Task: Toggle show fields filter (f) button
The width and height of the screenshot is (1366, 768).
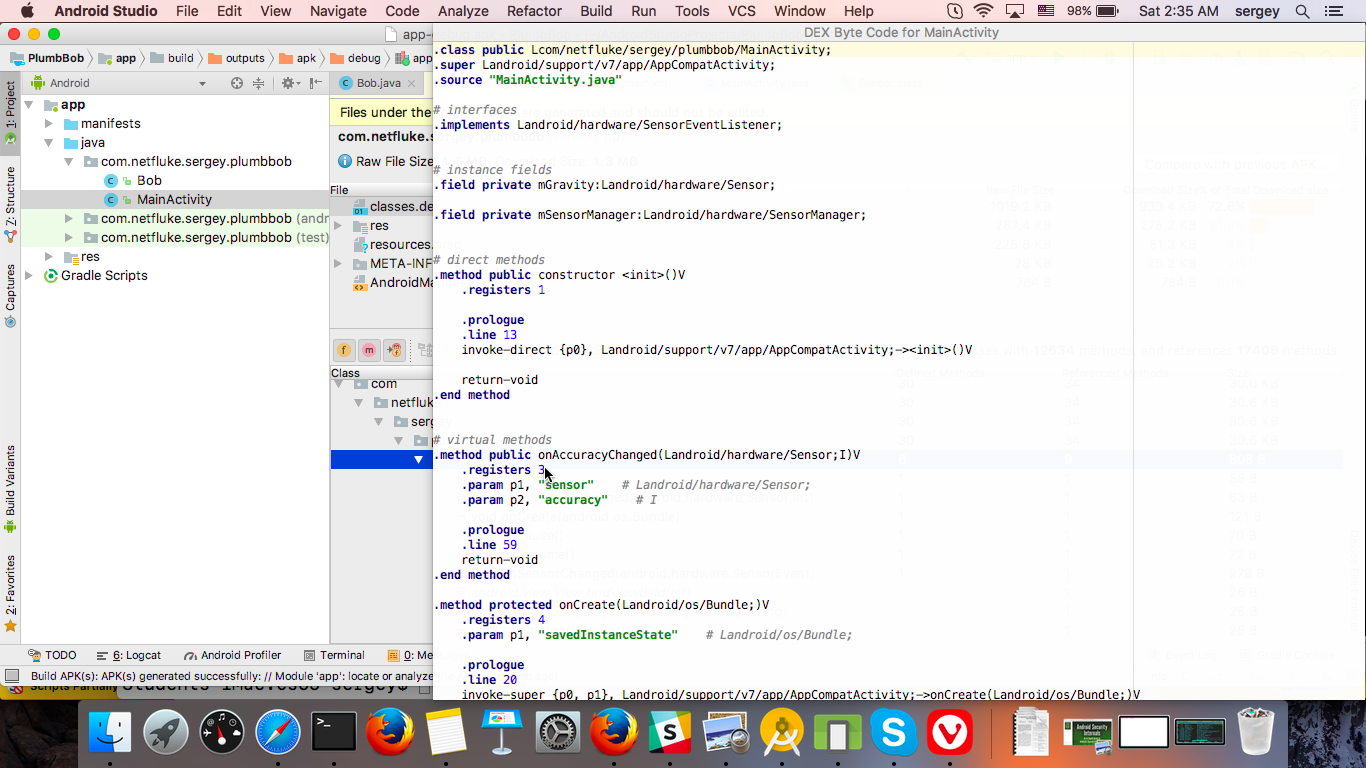Action: click(344, 350)
